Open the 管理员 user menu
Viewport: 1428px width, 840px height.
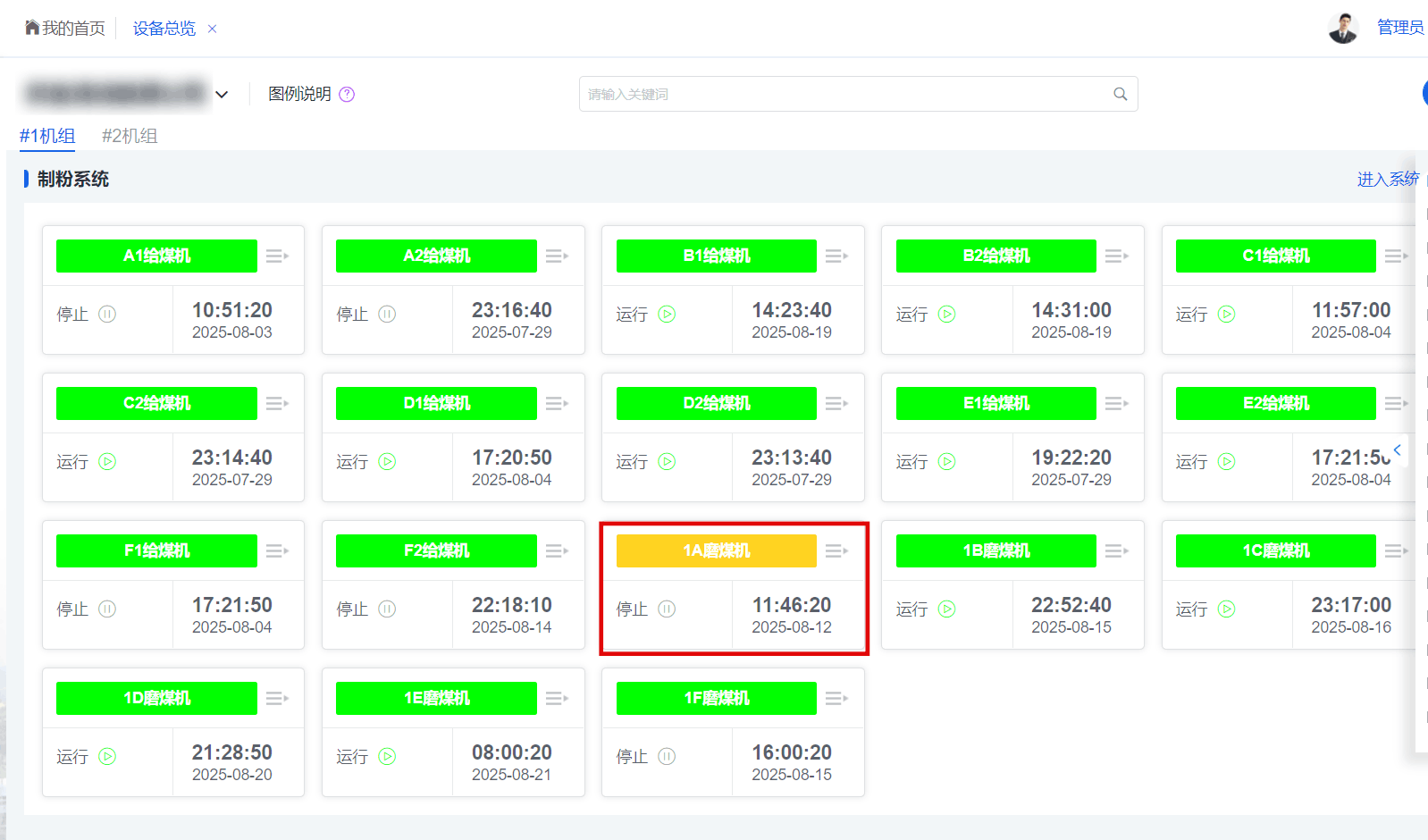click(1399, 28)
